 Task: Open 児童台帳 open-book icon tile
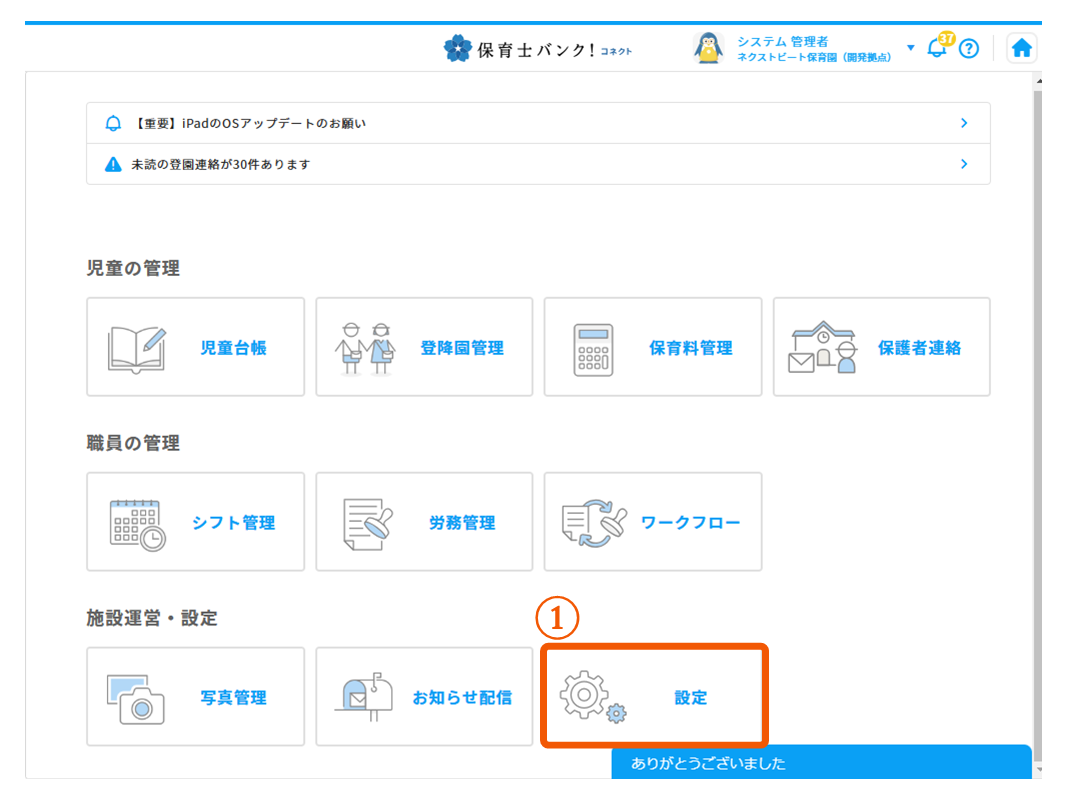pos(195,347)
